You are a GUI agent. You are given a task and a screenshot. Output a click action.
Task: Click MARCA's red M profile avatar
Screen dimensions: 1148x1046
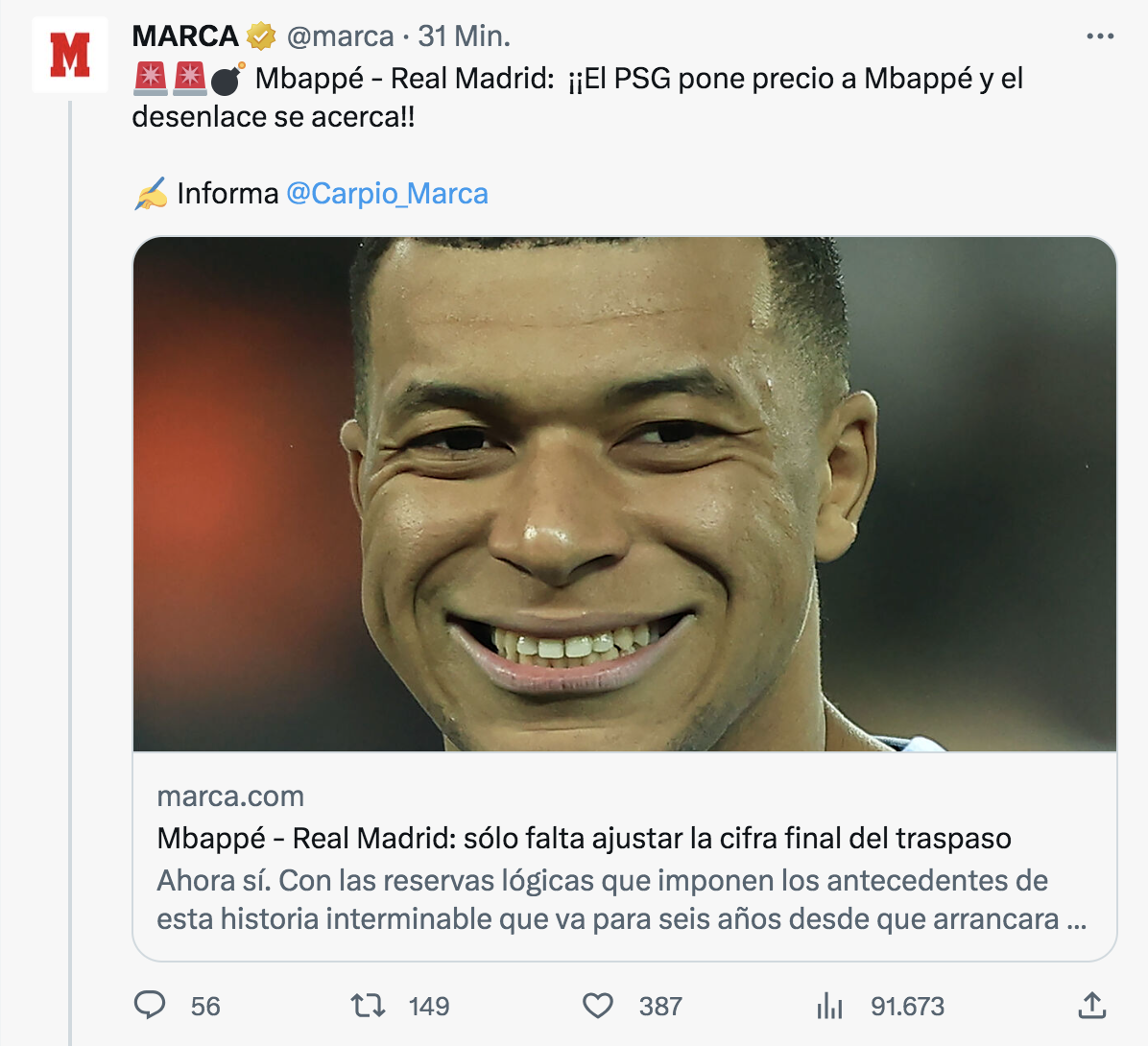[70, 55]
